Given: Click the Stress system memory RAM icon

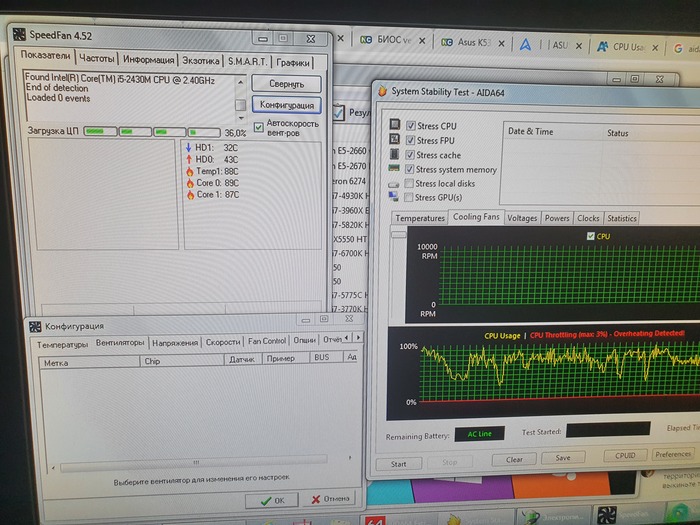Looking at the screenshot, I should (x=394, y=170).
